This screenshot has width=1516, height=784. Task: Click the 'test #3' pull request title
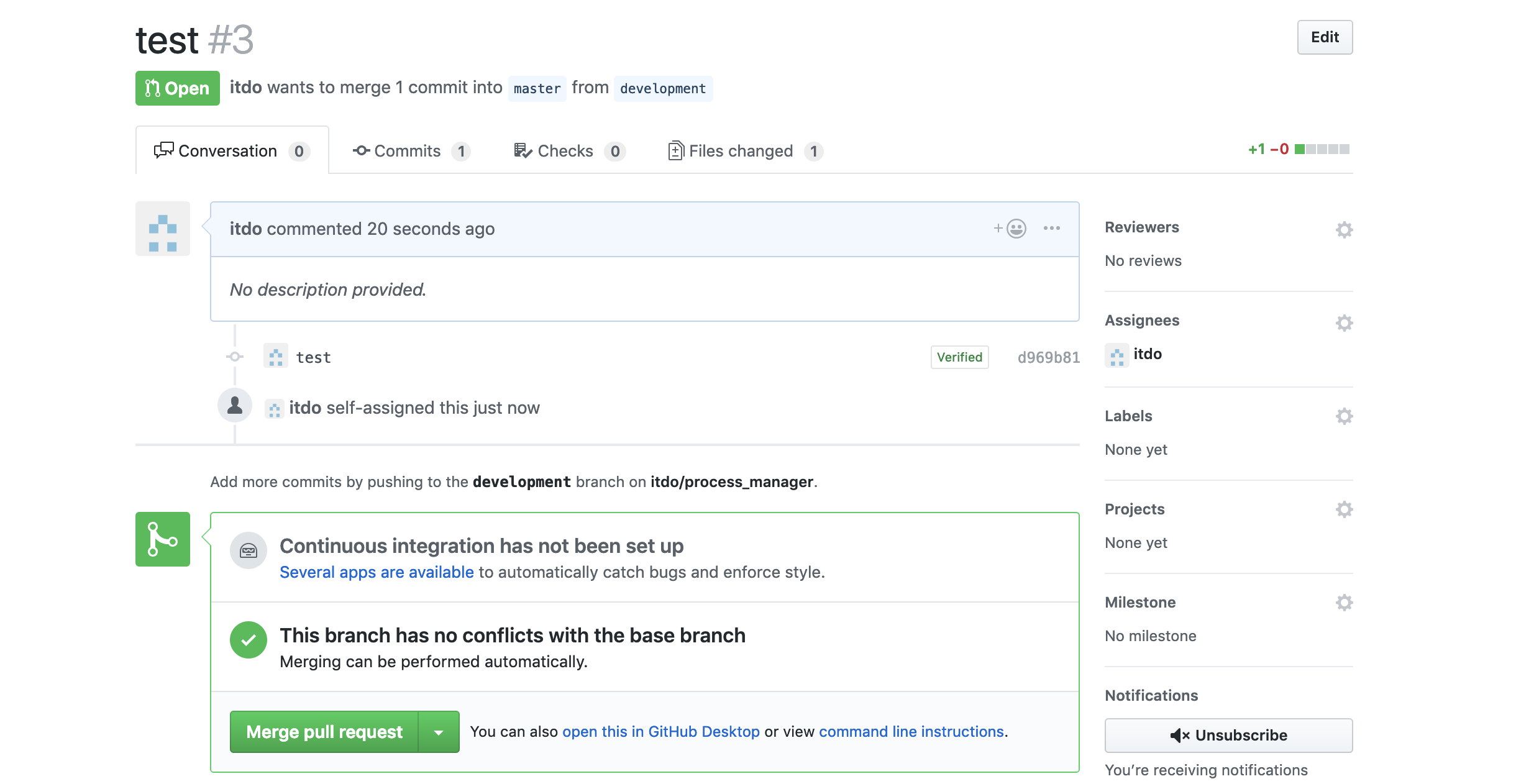click(194, 40)
